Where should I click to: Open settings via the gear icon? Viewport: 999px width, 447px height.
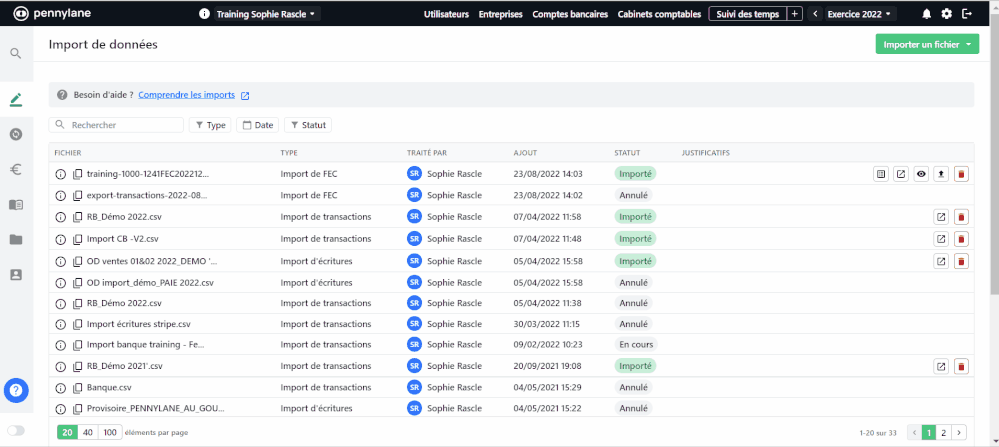click(x=946, y=14)
